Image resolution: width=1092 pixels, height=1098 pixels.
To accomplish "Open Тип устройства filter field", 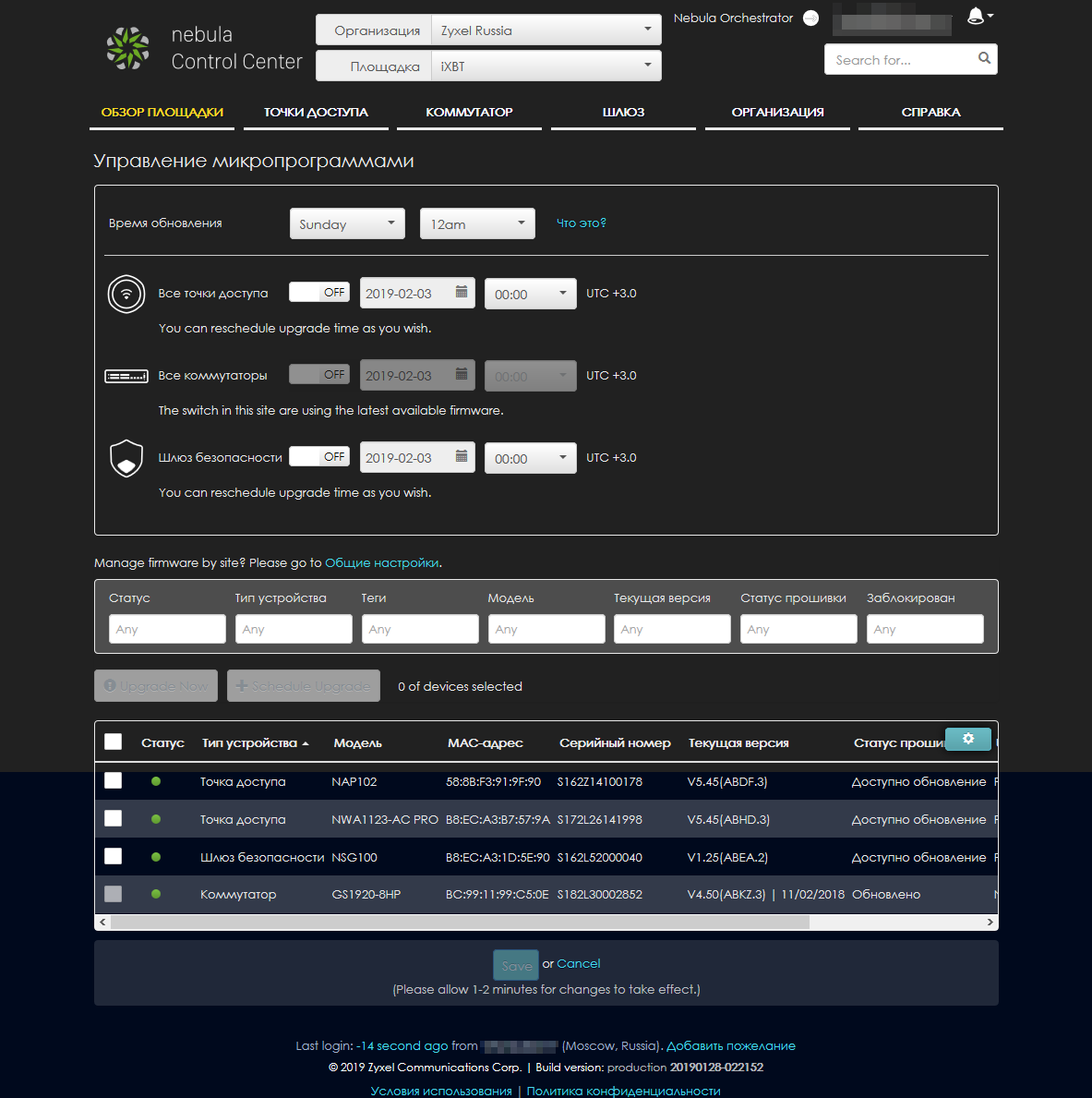I will click(x=294, y=629).
